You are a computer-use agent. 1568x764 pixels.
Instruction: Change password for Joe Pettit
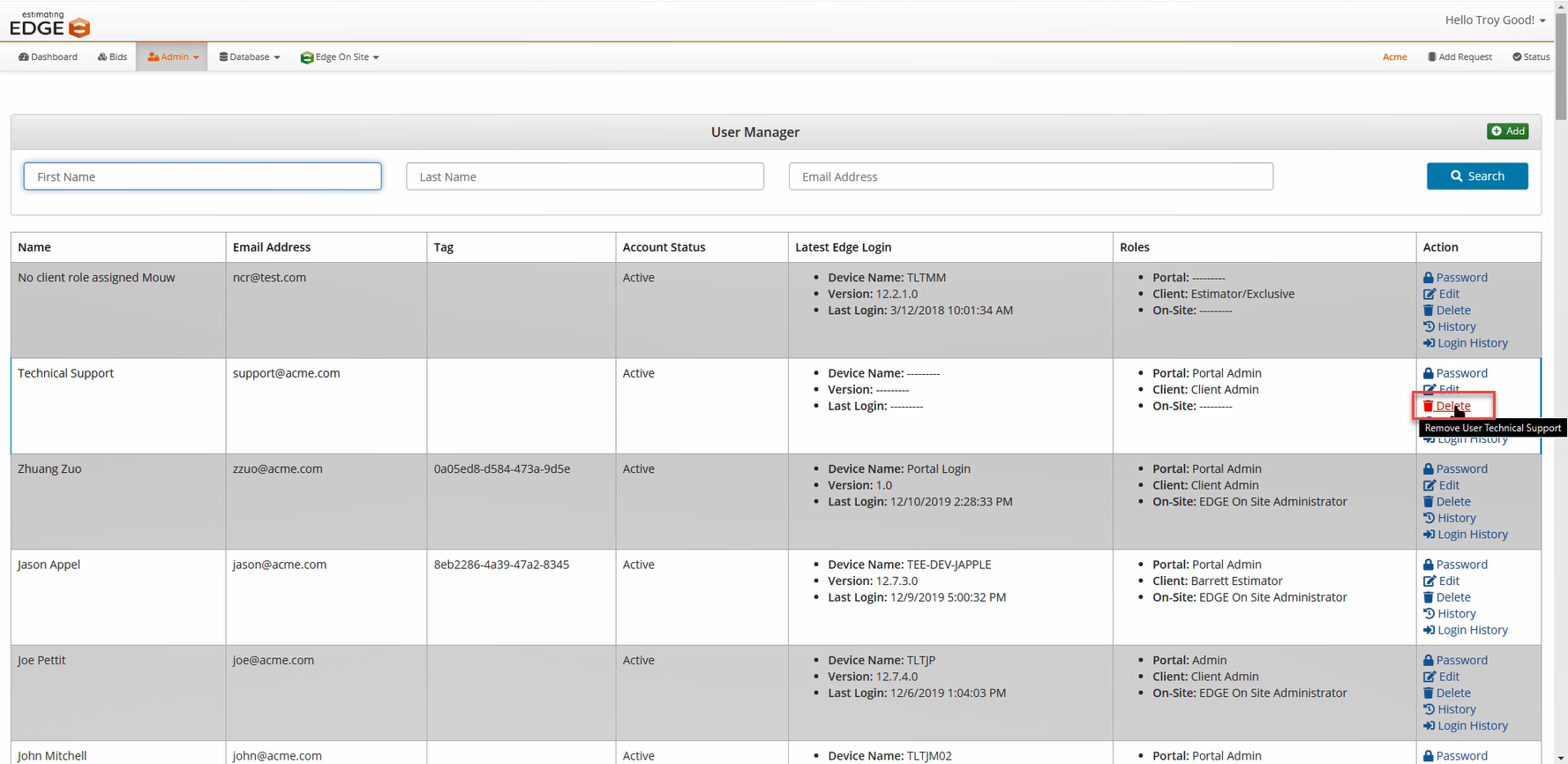tap(1455, 660)
